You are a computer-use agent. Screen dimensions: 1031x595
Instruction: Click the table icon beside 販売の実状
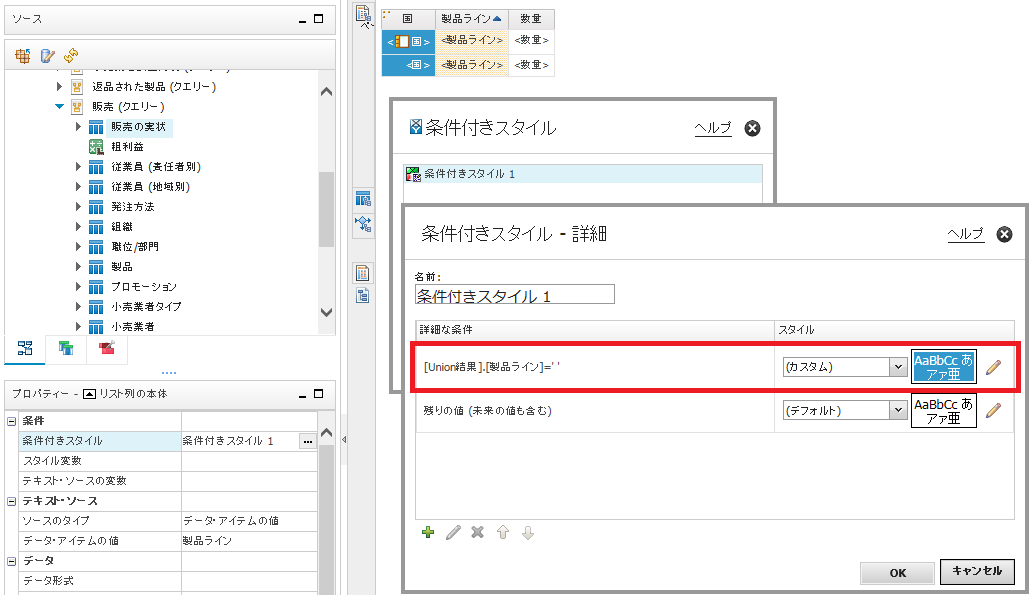pyautogui.click(x=96, y=127)
